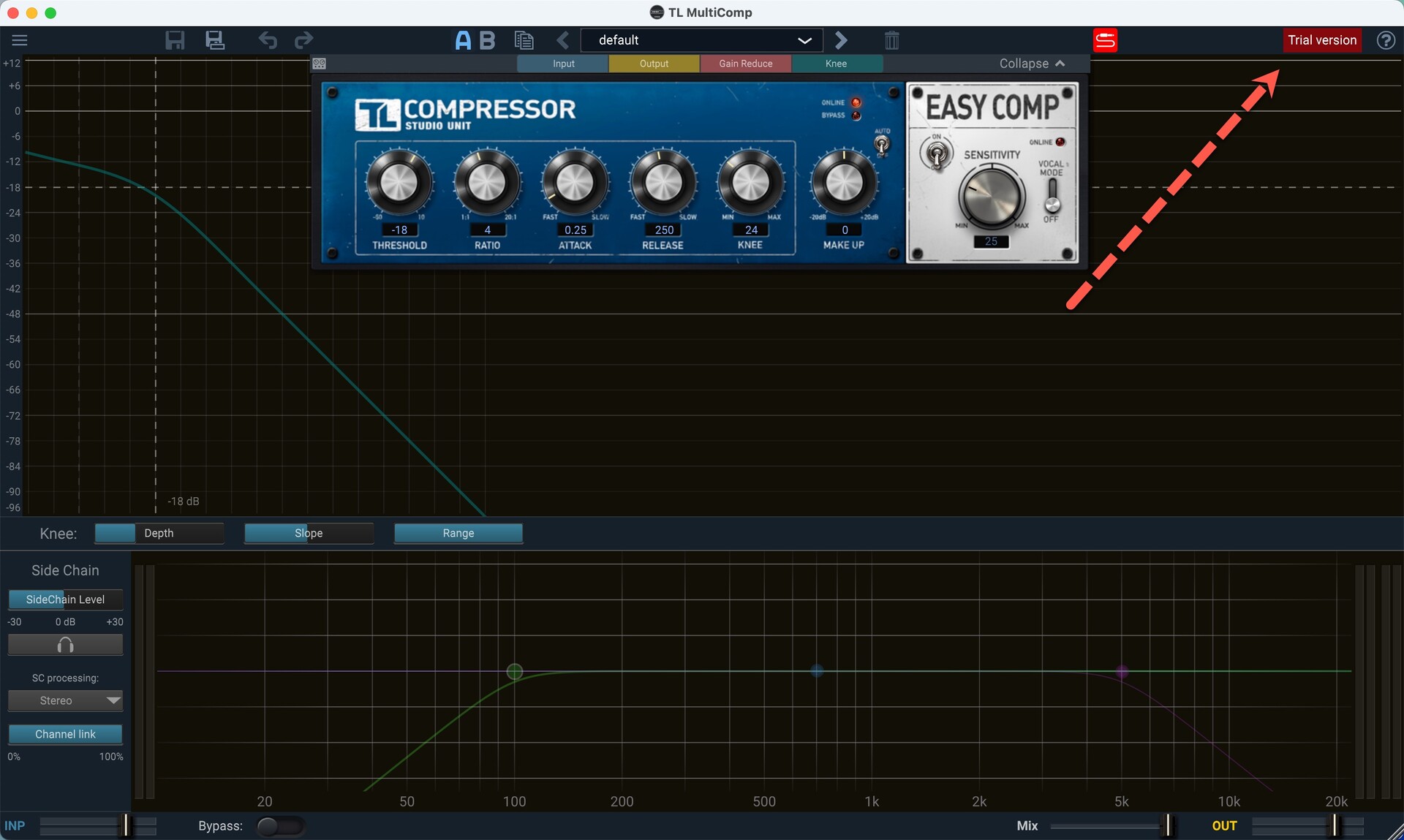Select the A state
1404x840 pixels.
coord(463,40)
